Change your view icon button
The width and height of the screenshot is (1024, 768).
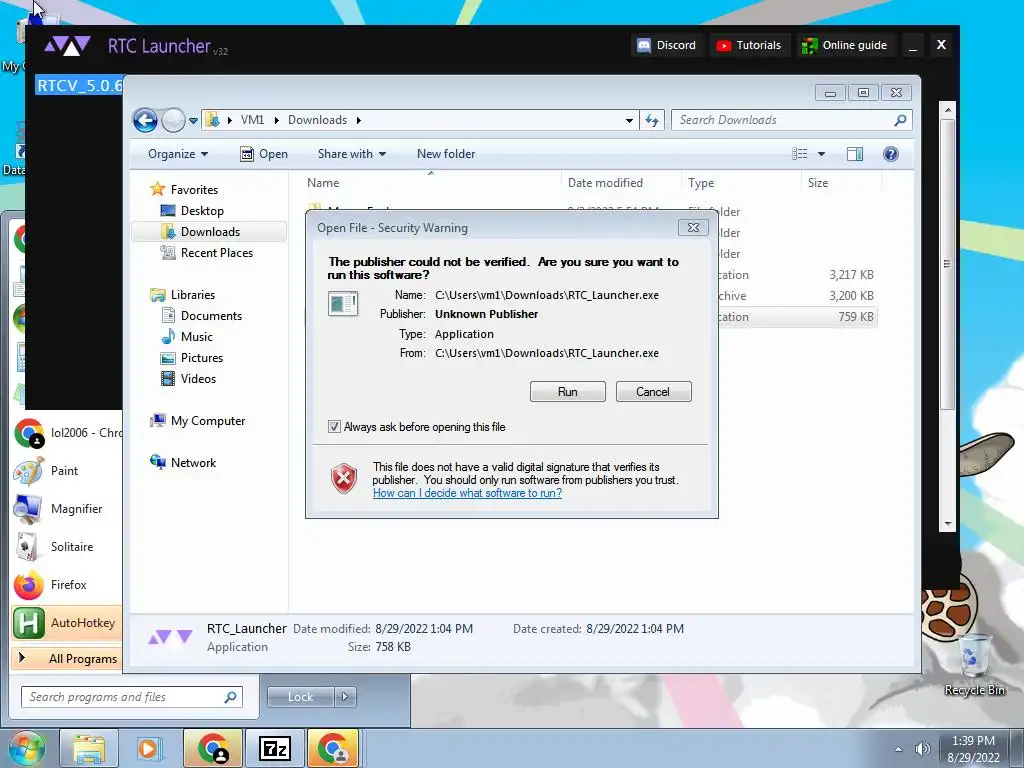[800, 154]
